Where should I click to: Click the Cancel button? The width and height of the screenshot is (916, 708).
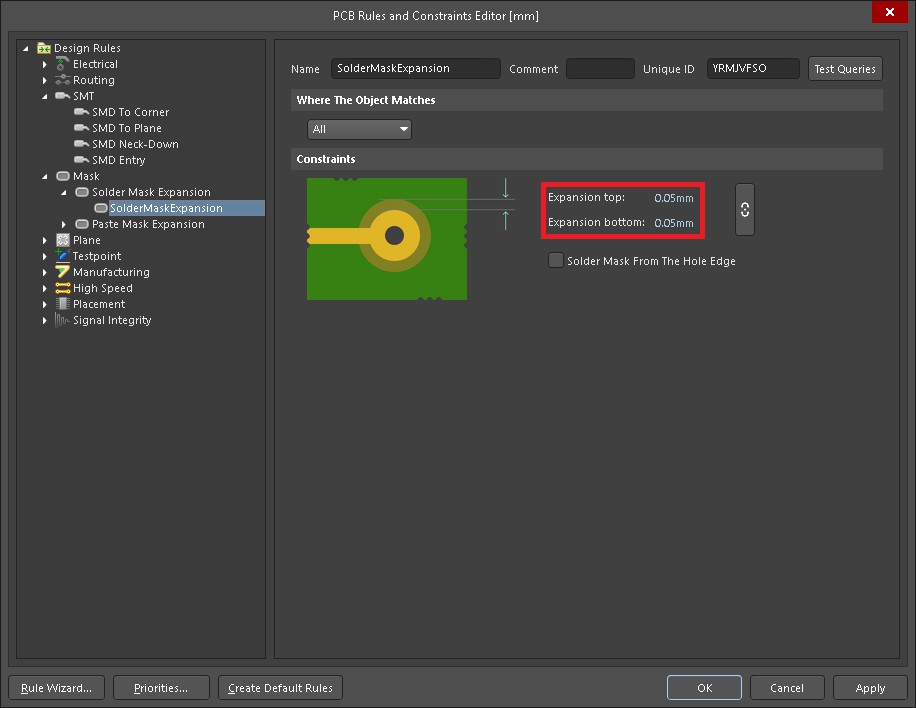pyautogui.click(x=787, y=688)
